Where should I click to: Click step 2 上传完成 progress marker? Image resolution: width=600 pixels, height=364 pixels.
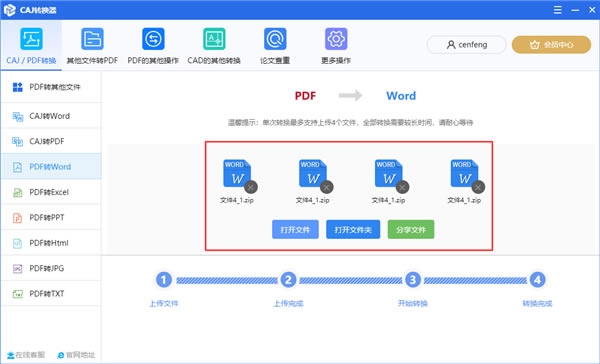tap(288, 280)
